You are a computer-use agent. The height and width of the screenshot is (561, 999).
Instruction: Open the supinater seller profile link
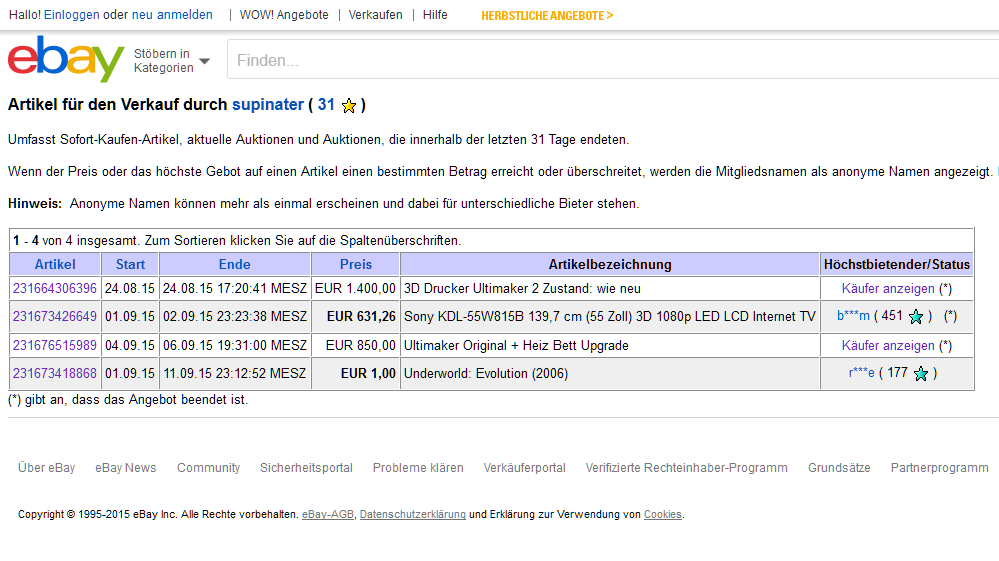pyautogui.click(x=268, y=104)
